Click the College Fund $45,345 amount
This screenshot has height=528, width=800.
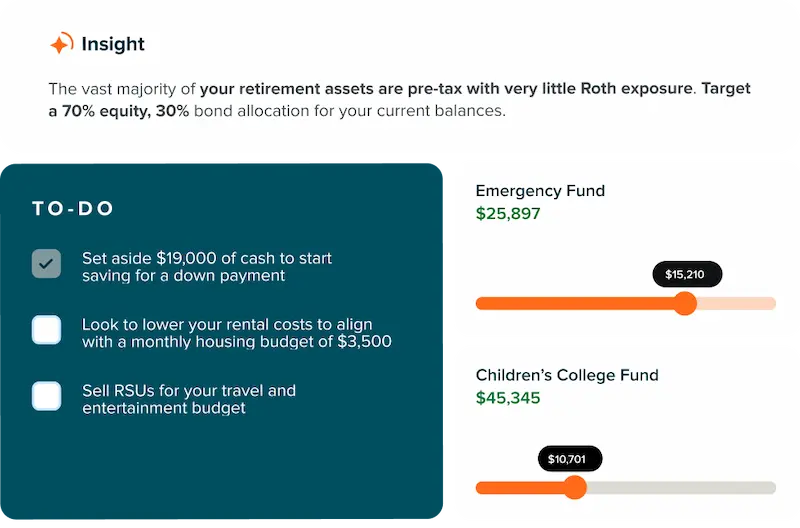click(508, 398)
